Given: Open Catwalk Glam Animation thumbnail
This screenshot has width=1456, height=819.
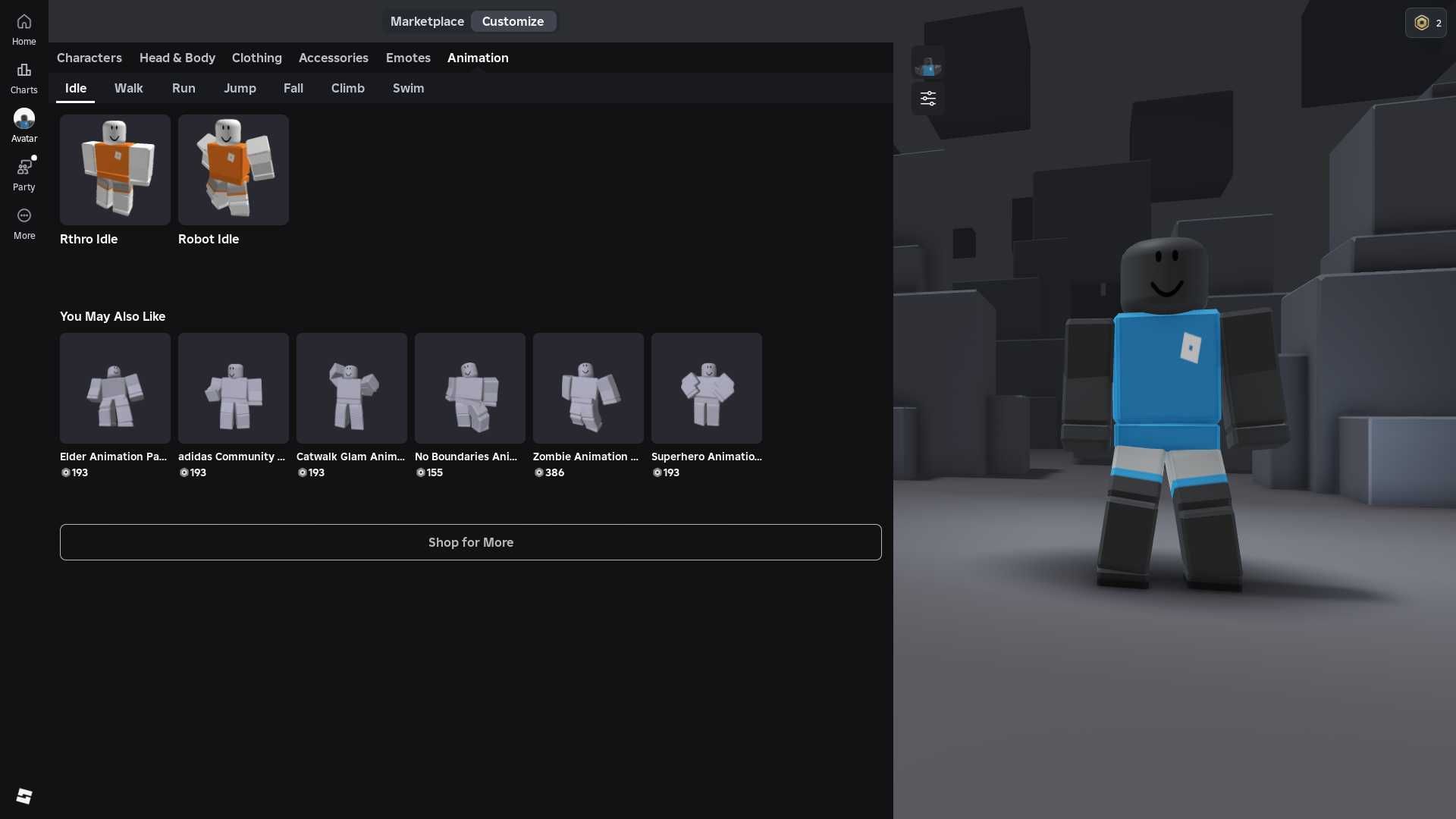Looking at the screenshot, I should point(352,388).
